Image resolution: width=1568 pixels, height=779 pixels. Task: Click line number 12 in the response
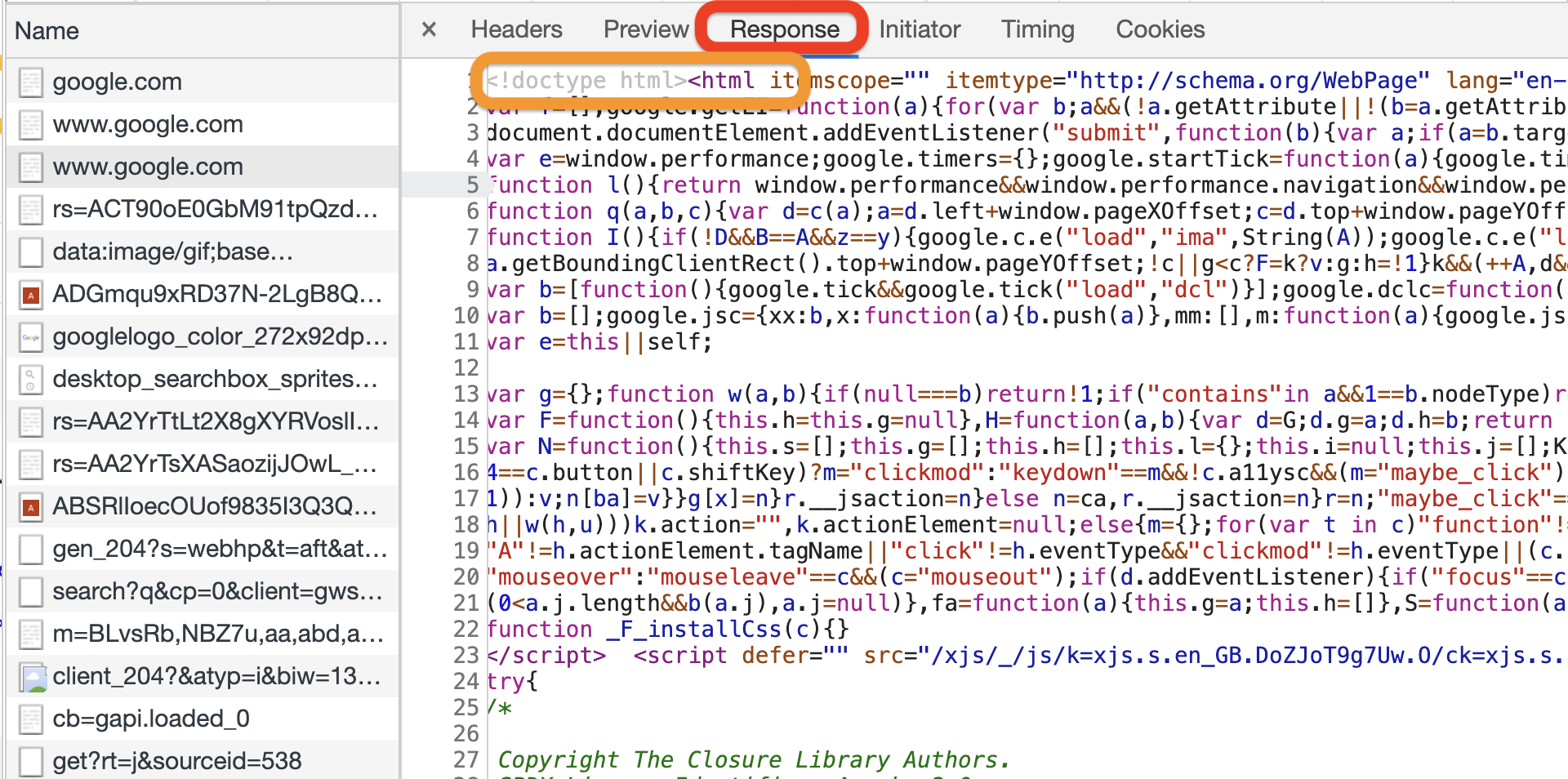pyautogui.click(x=466, y=367)
